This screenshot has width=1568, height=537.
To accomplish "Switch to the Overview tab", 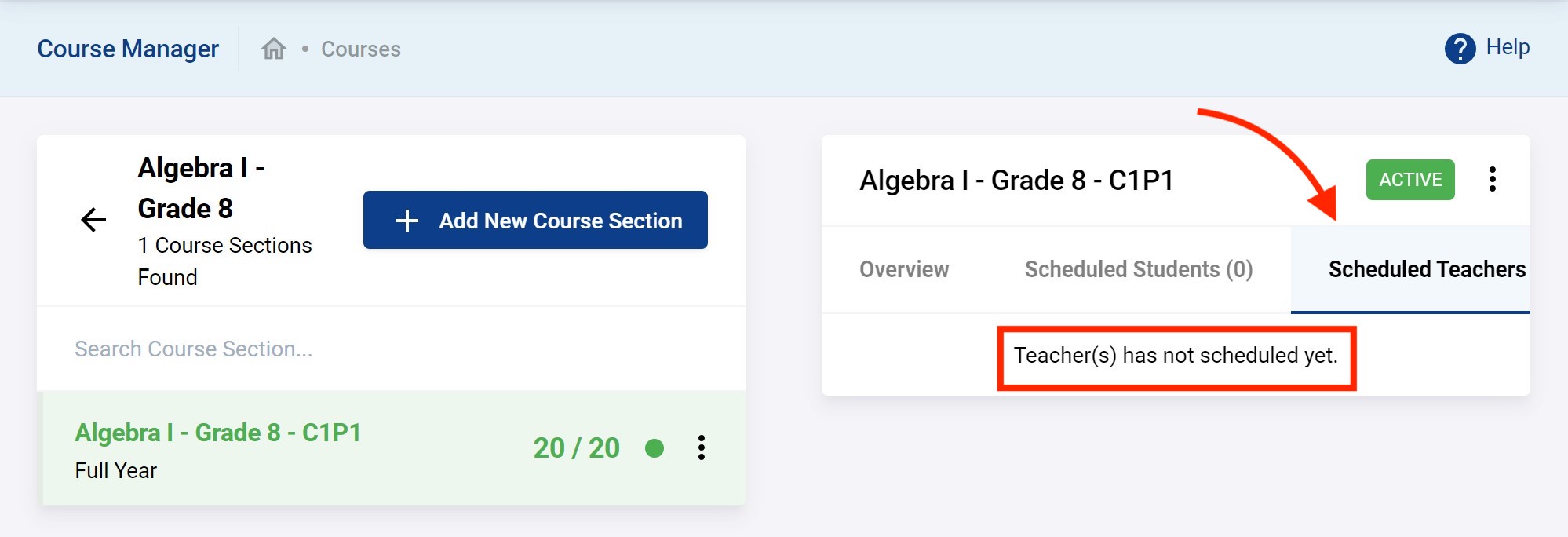I will tap(904, 269).
